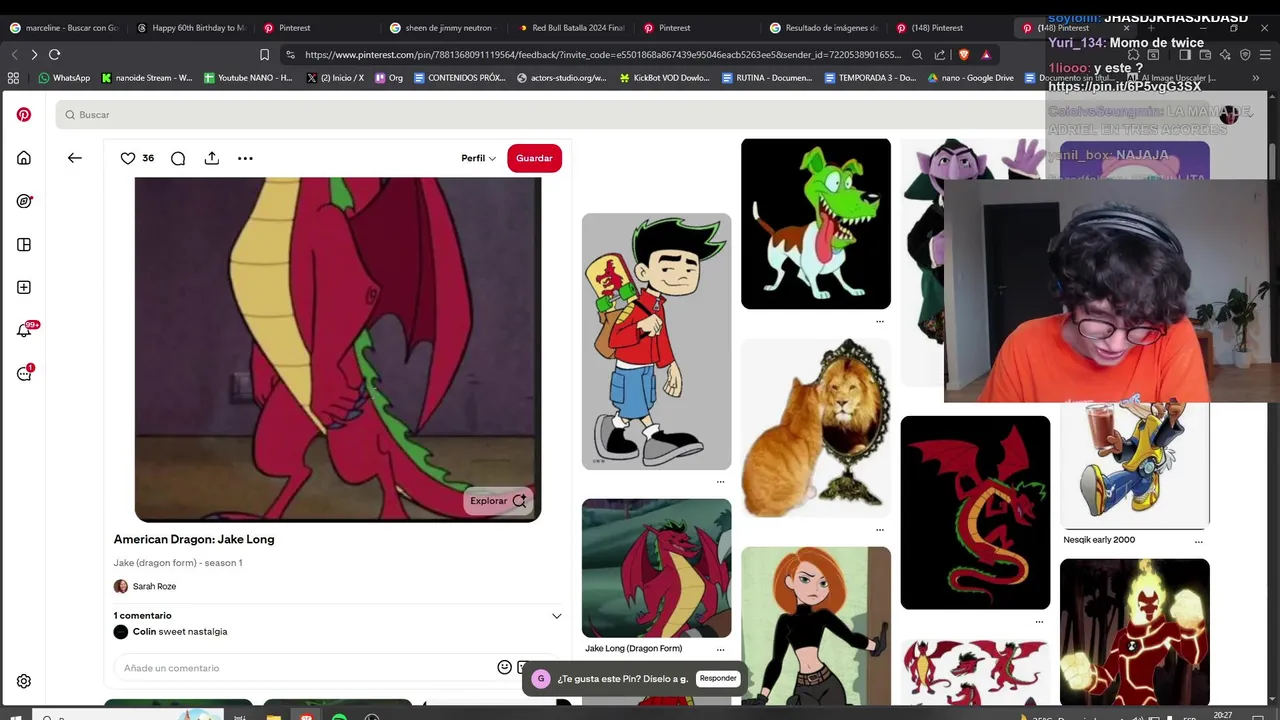Open the Jake Long (Dragon Form) pin
Image resolution: width=1280 pixels, height=720 pixels.
pos(656,568)
